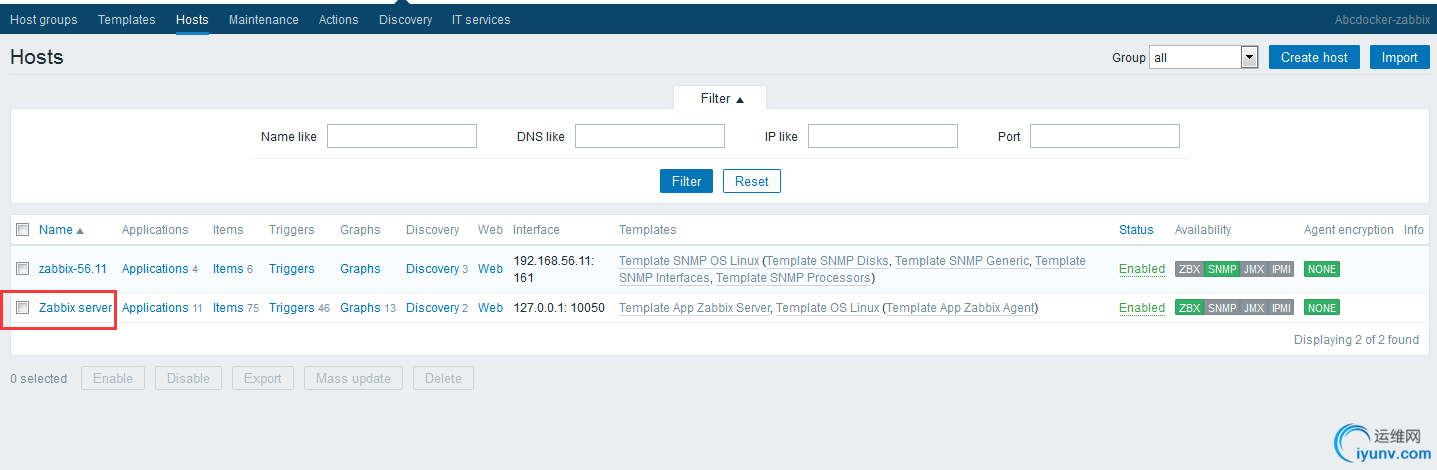1437x470 pixels.
Task: Open the Template App Zabbix Agent link
Action: coord(961,308)
